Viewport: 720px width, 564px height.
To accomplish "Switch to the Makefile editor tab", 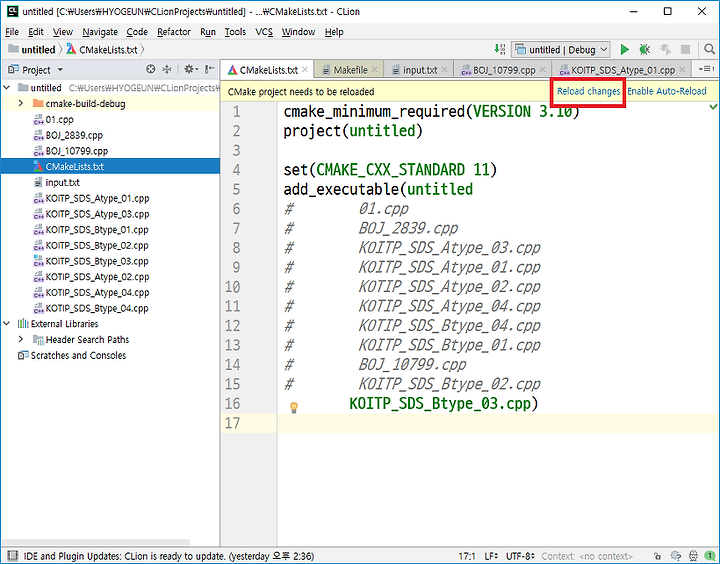I will pyautogui.click(x=350, y=70).
